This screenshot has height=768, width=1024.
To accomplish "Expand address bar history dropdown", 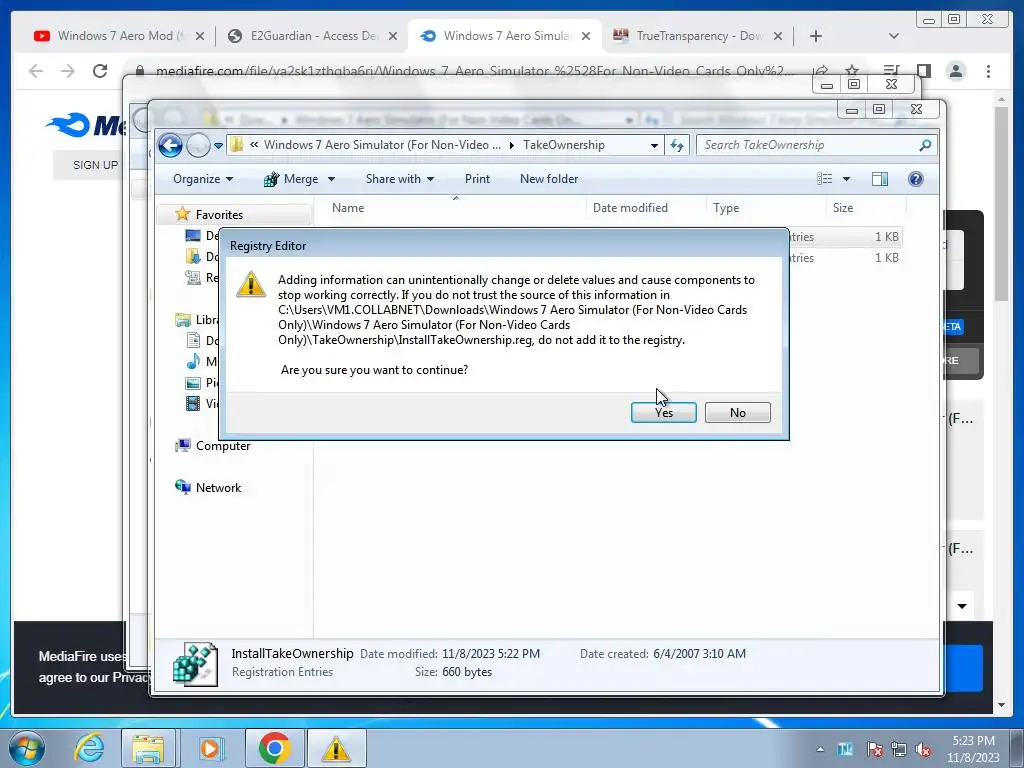I will pyautogui.click(x=654, y=146).
